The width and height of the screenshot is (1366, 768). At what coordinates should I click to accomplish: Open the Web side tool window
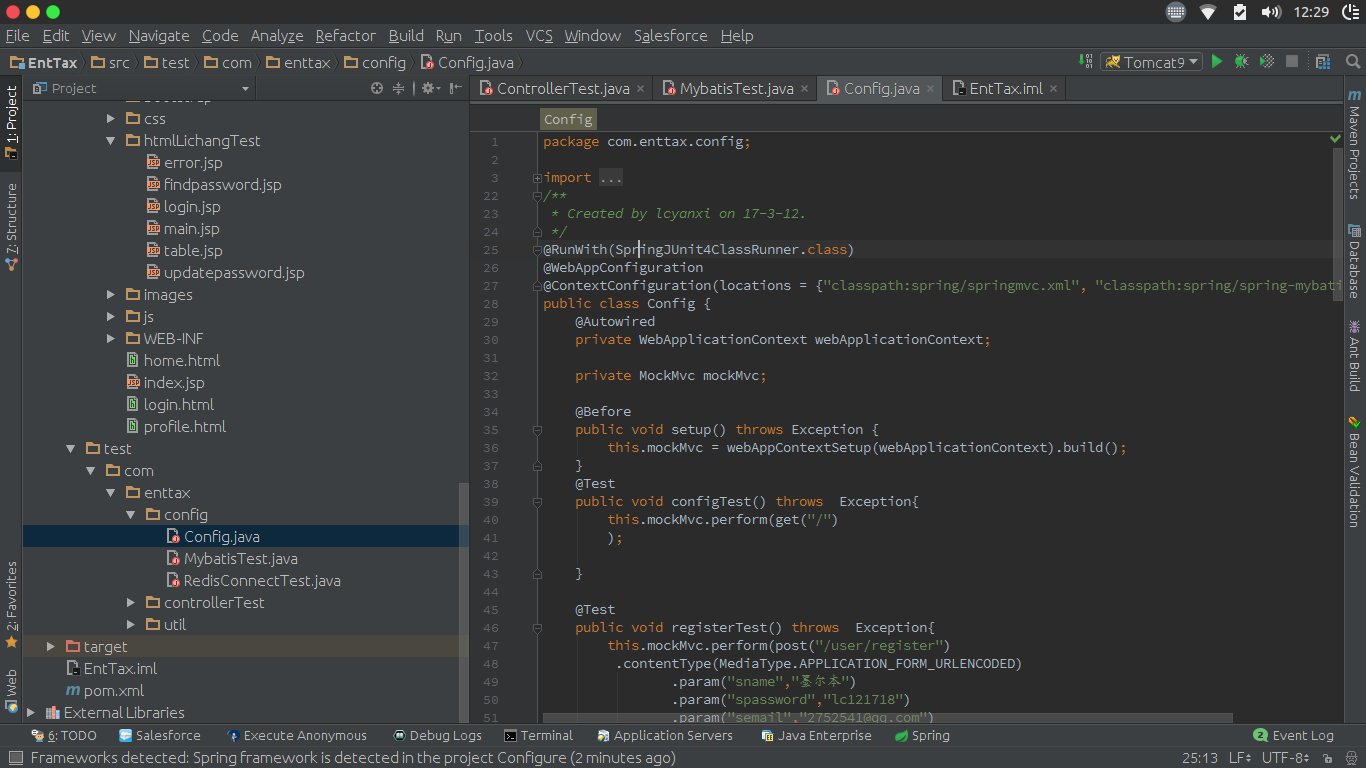click(11, 691)
